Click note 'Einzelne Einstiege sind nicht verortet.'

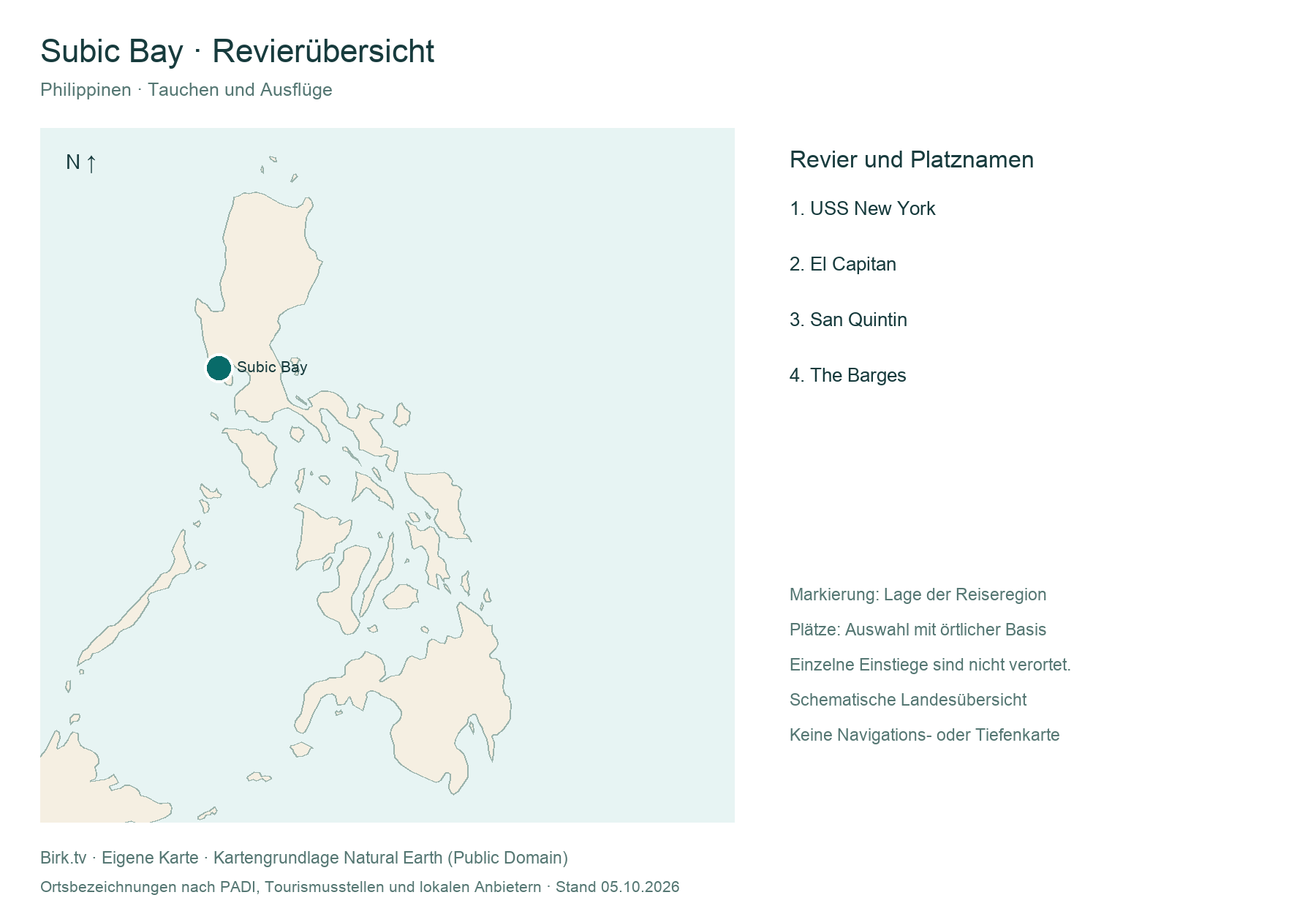click(930, 665)
